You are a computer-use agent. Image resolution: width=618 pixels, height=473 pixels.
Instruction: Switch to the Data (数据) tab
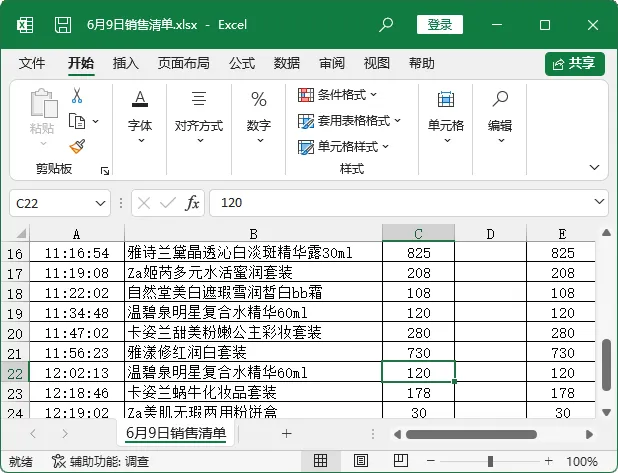point(287,63)
